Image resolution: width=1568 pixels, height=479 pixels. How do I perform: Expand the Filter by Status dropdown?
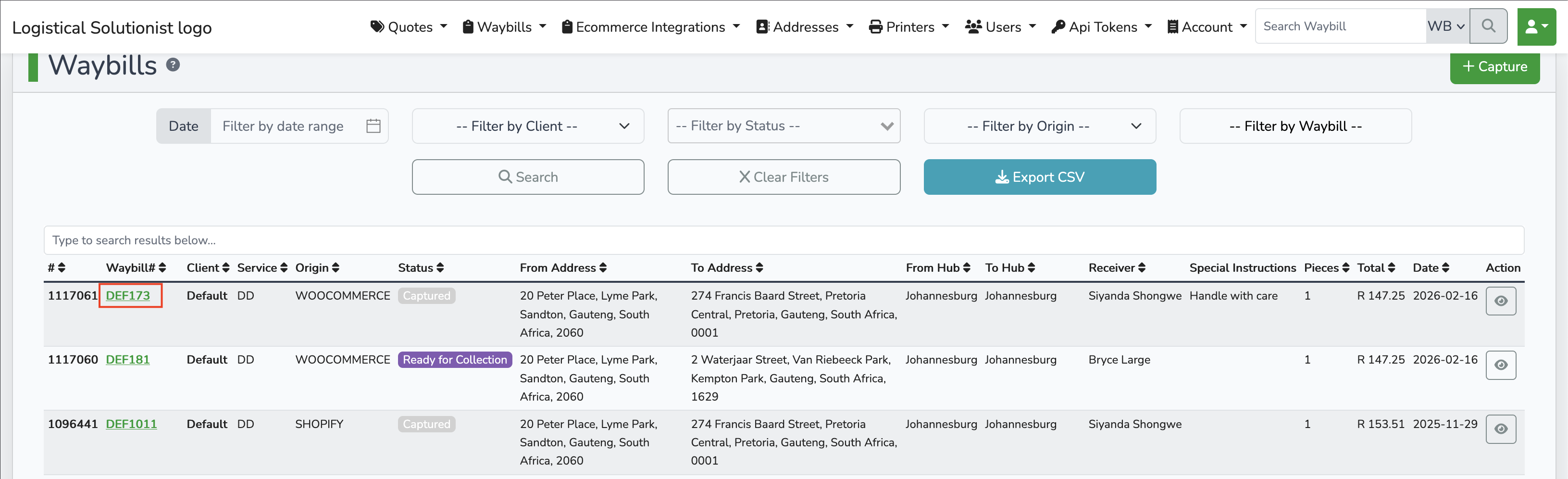[784, 126]
